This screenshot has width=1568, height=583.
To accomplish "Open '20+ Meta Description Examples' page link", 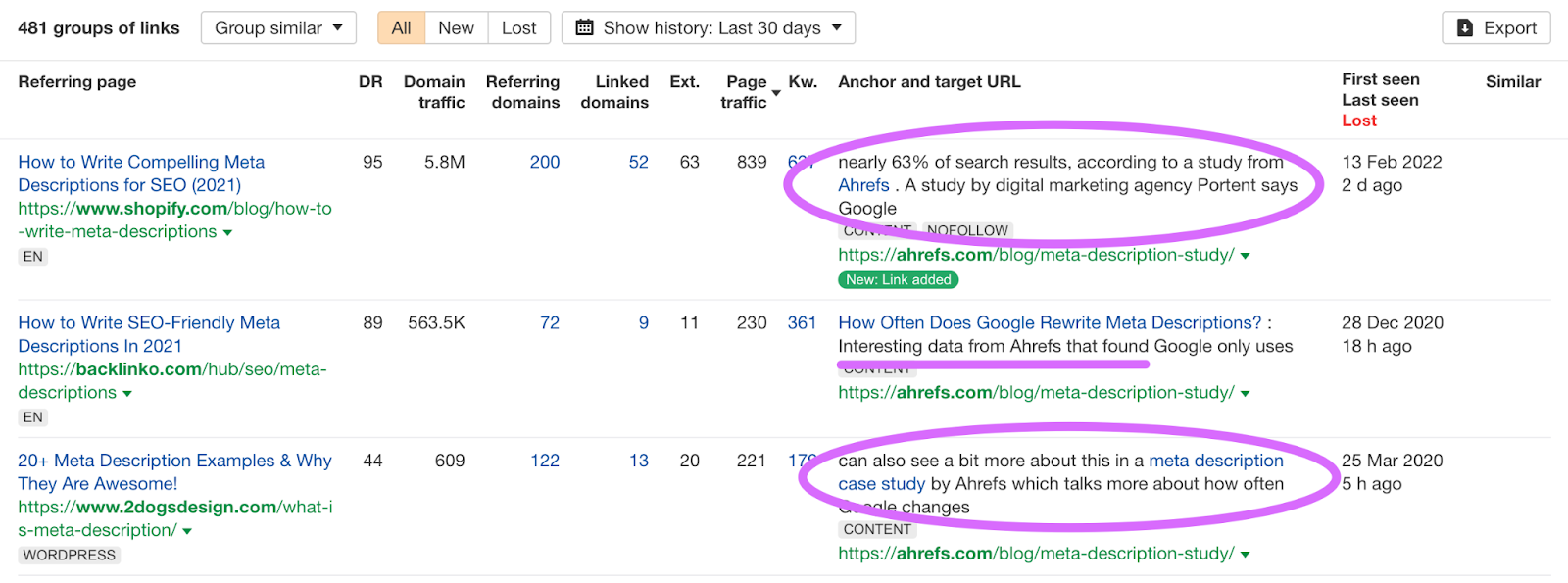I will pos(174,472).
